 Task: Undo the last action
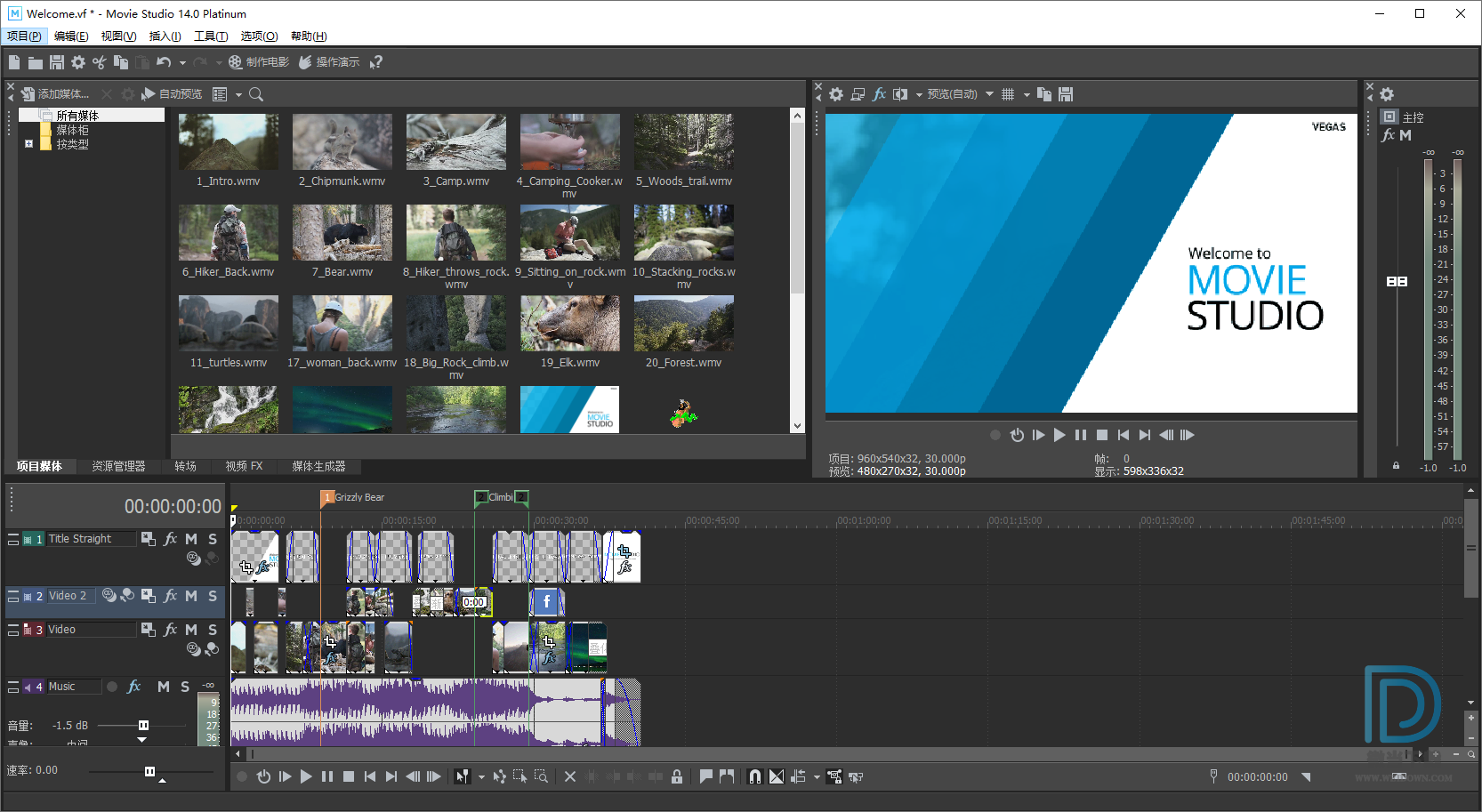click(164, 62)
